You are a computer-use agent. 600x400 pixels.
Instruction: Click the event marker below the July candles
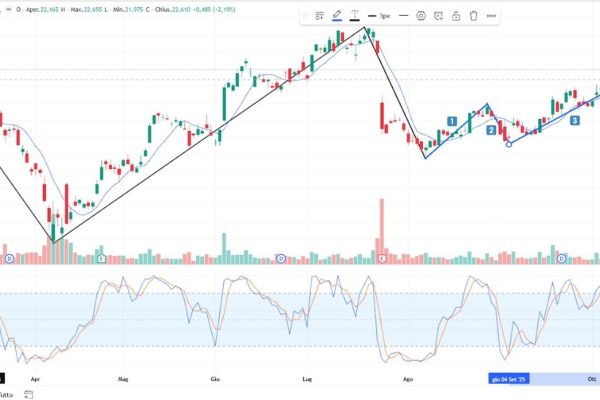[x=281, y=259]
